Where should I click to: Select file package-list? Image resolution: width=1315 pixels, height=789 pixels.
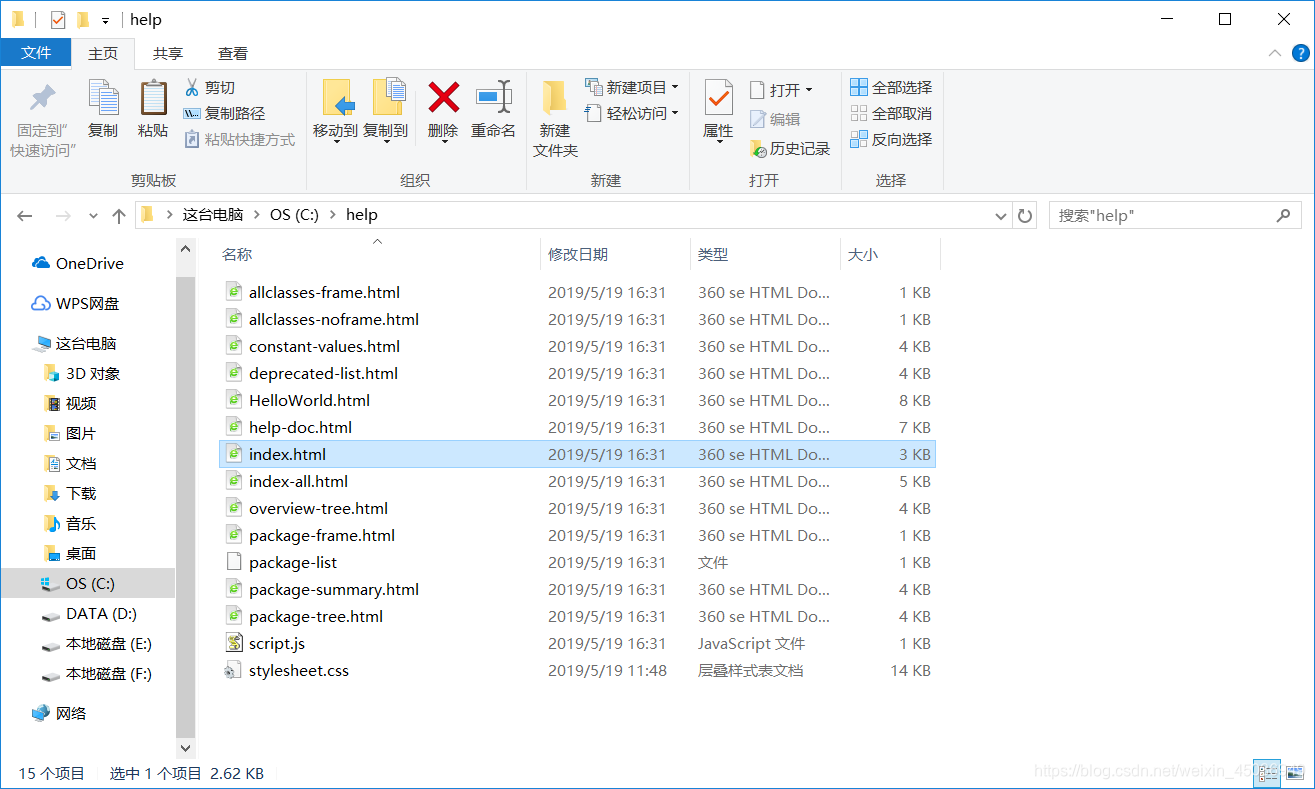pos(293,562)
